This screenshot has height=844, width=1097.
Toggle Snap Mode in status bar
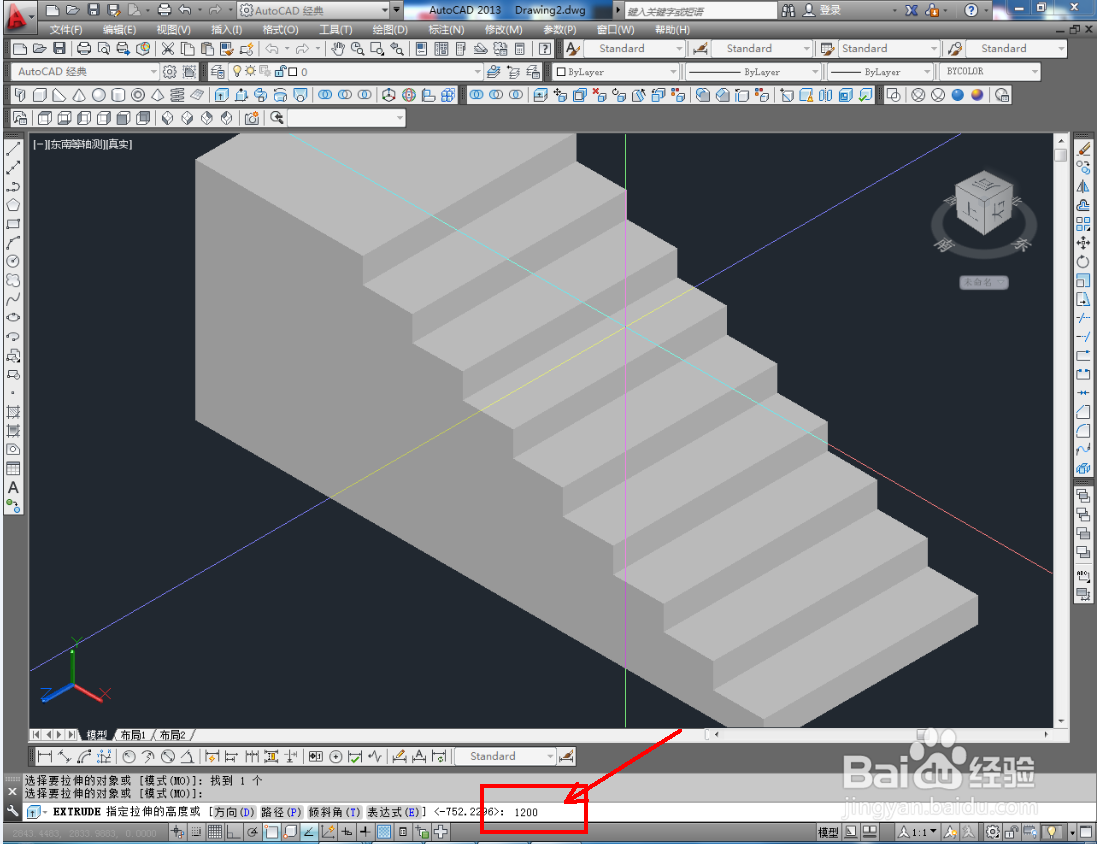197,832
